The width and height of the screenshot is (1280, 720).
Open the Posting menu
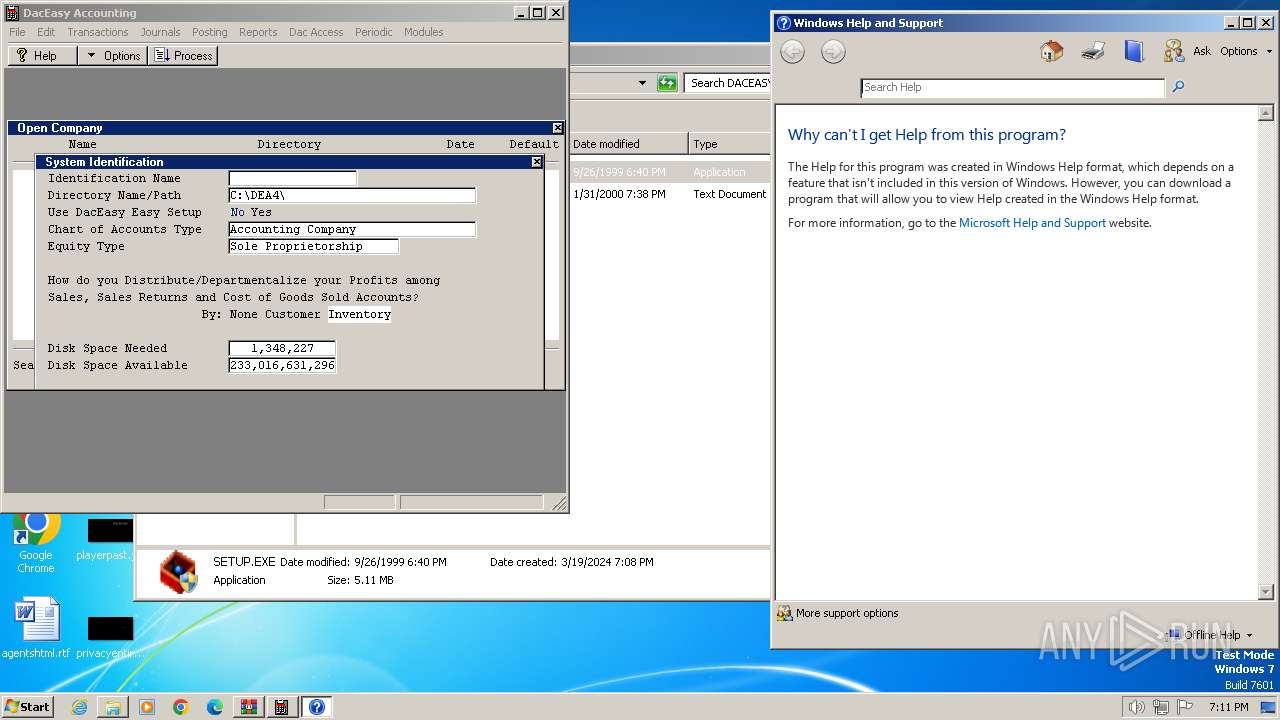(x=209, y=32)
